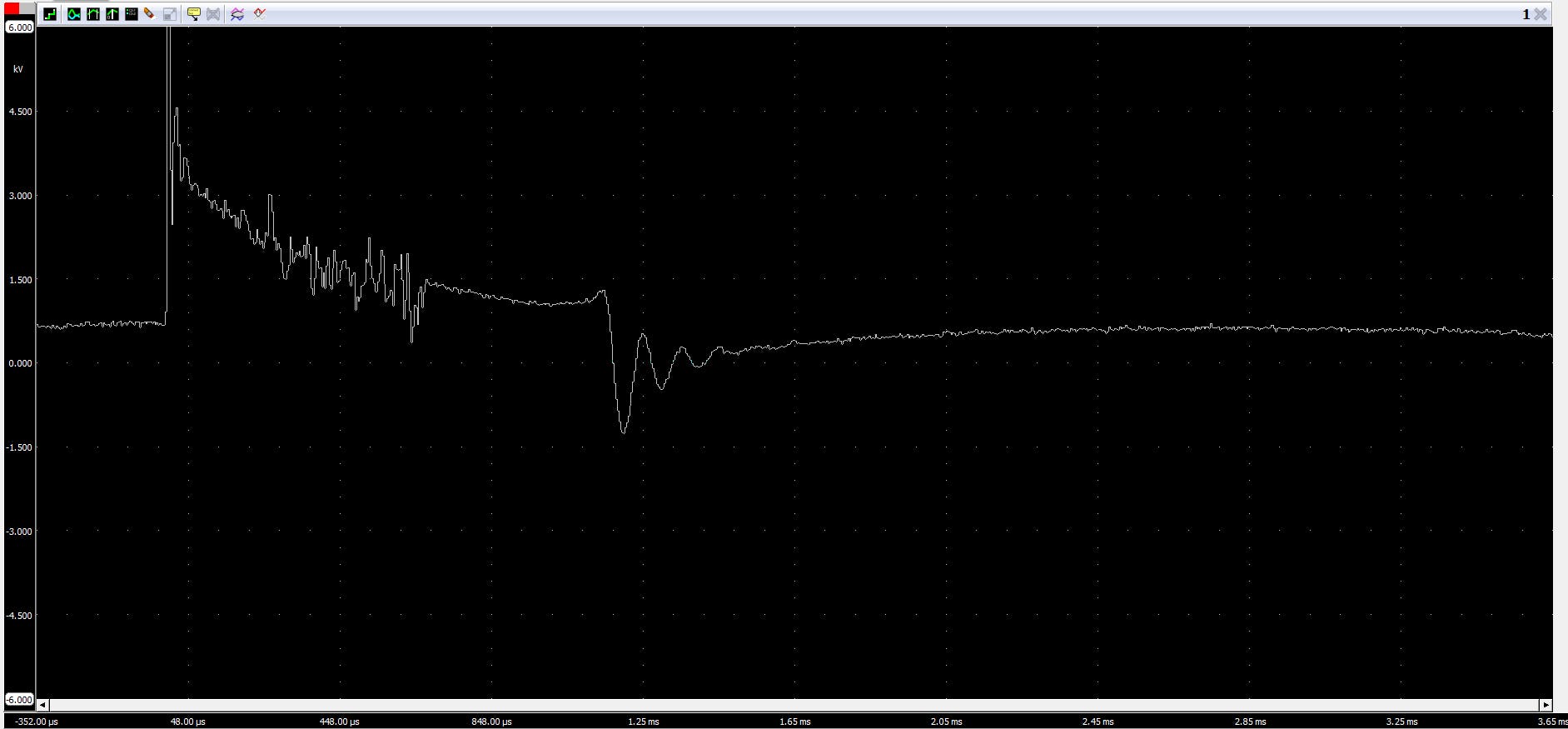This screenshot has height=729, width=1568.
Task: Open the channel list legend icon
Action: (131, 14)
